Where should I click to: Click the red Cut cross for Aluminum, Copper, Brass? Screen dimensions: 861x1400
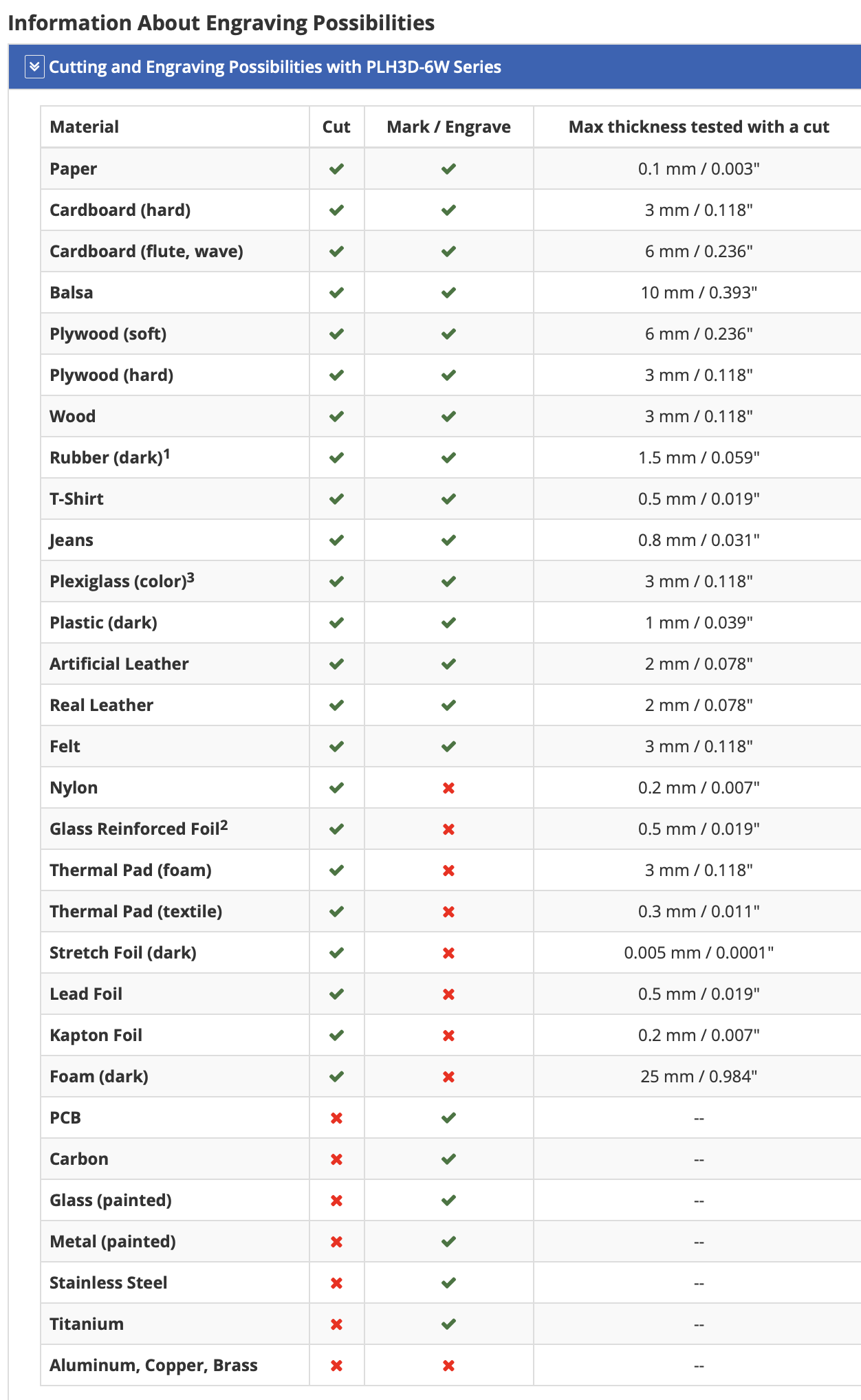[x=336, y=1366]
